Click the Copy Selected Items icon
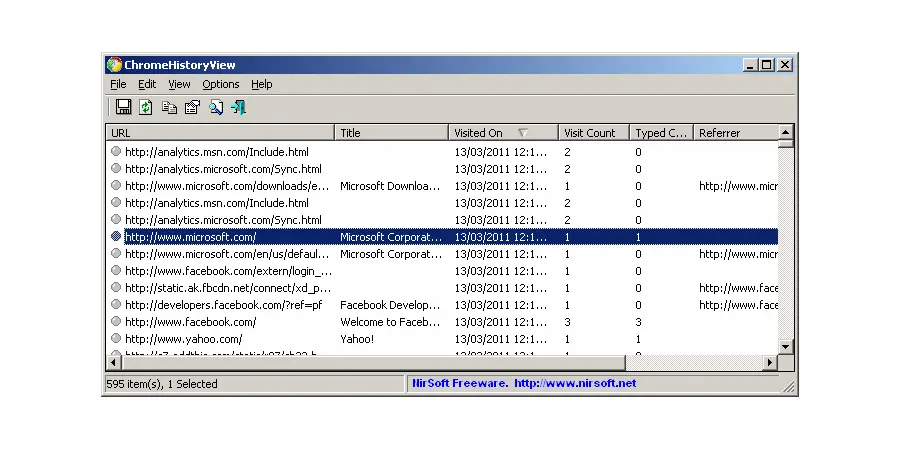900x450 pixels. point(169,107)
